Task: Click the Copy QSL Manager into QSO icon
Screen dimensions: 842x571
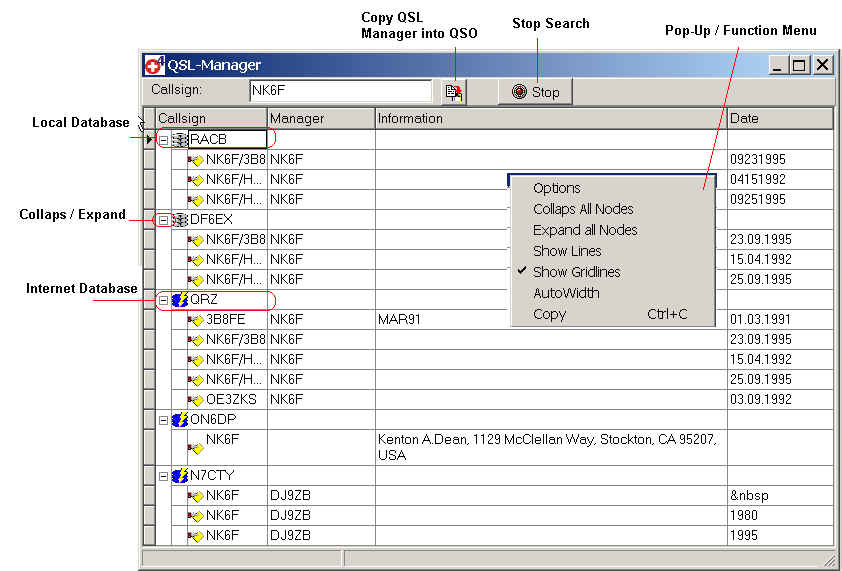Action: [x=454, y=92]
